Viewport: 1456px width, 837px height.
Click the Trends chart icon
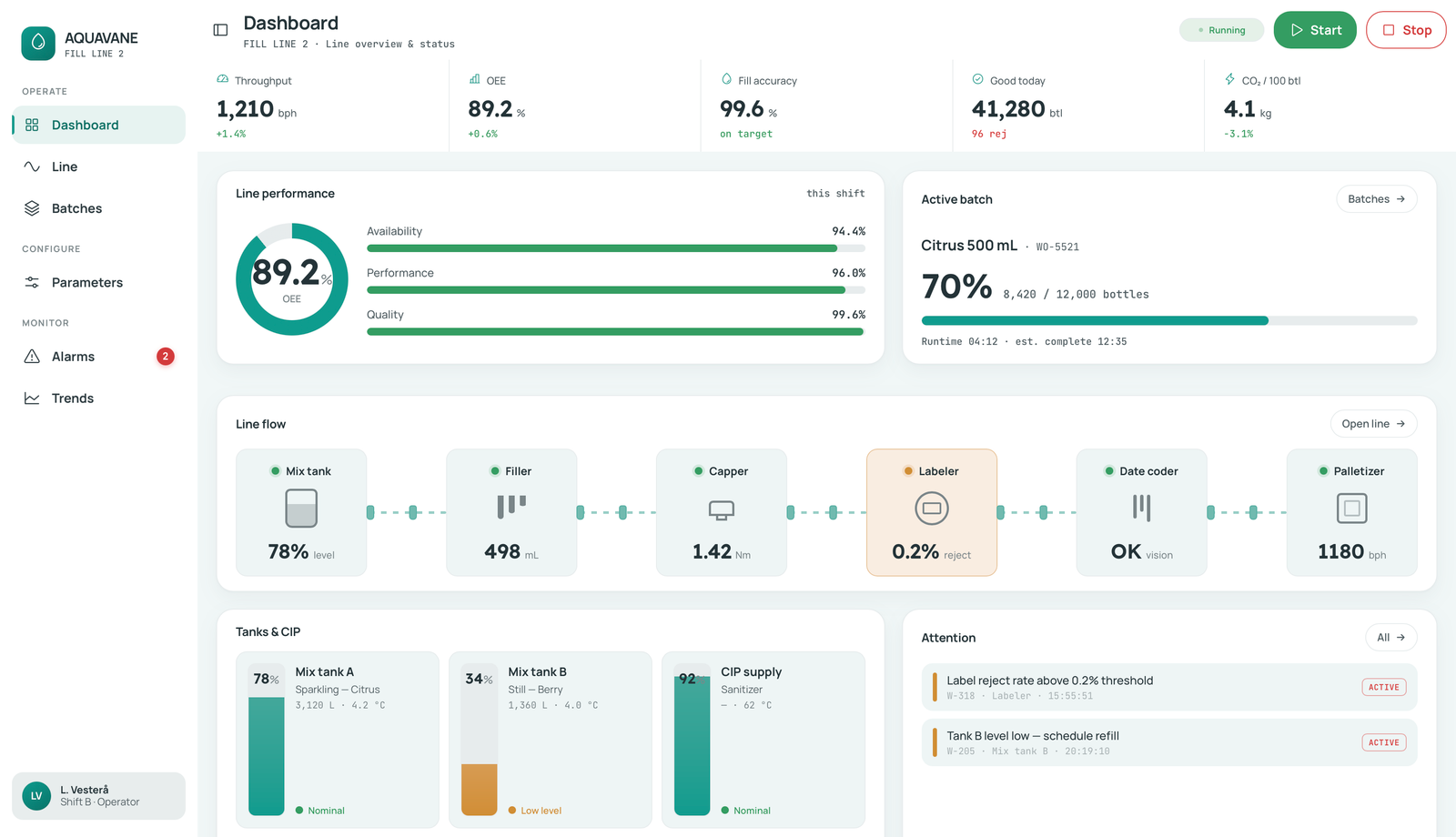pyautogui.click(x=32, y=398)
